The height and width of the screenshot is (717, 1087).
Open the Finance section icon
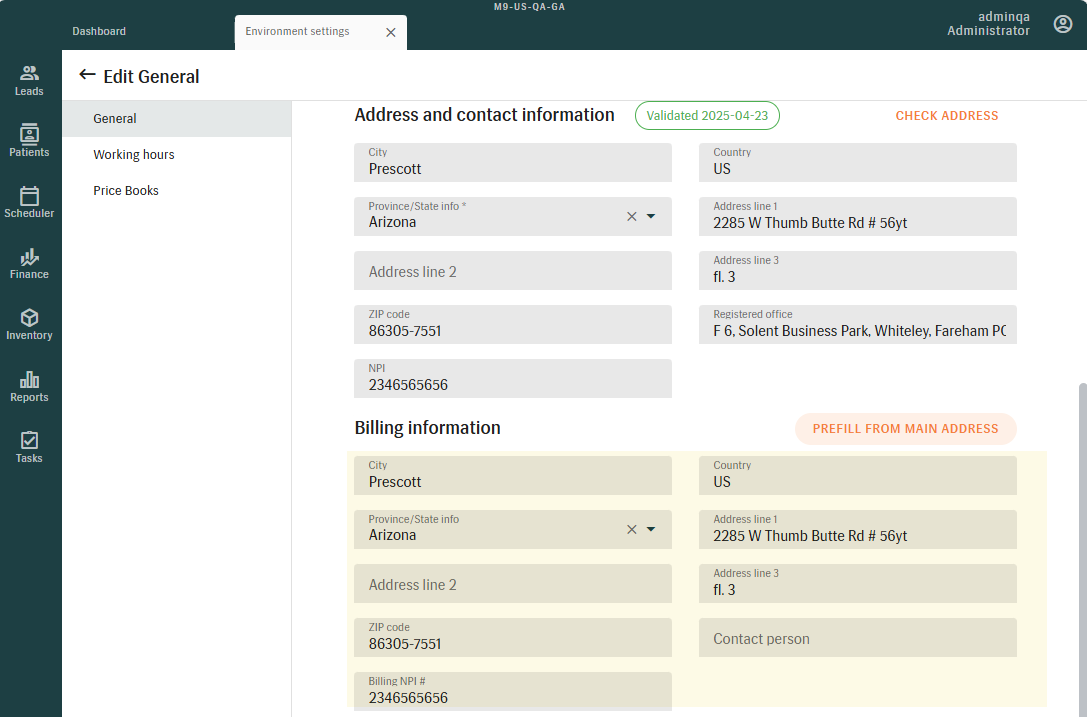pos(29,257)
